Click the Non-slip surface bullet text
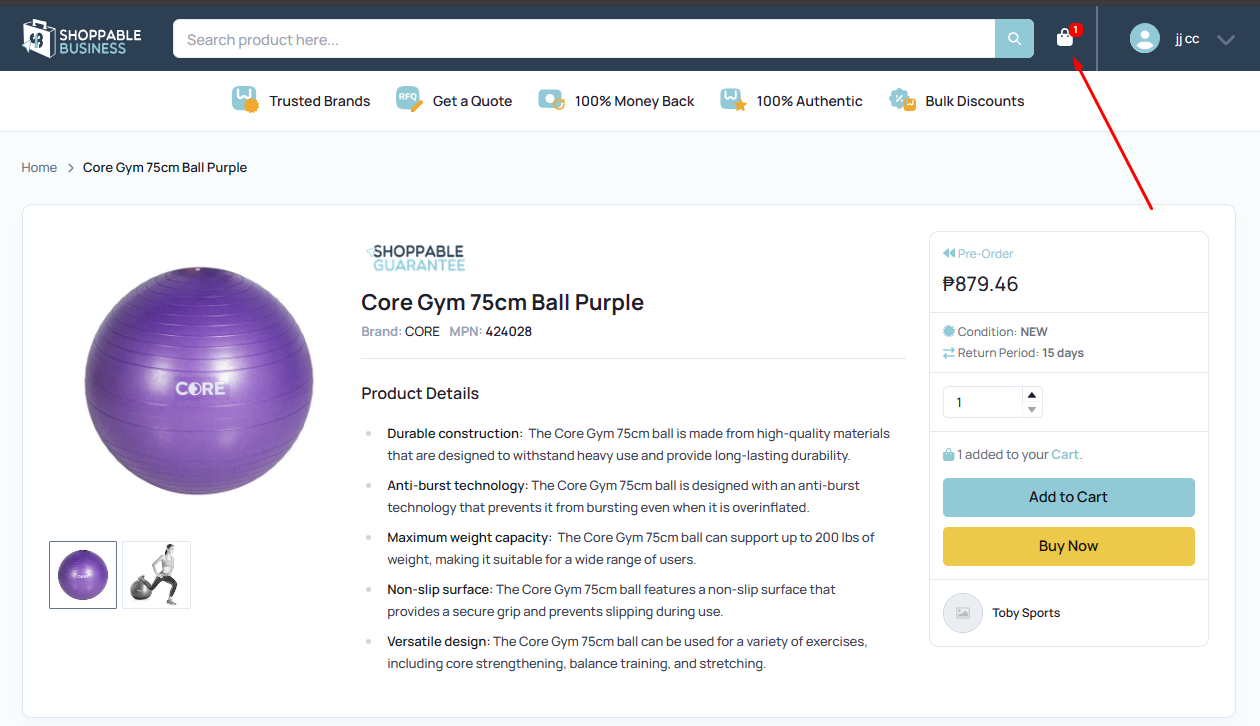This screenshot has width=1260, height=726. (612, 600)
